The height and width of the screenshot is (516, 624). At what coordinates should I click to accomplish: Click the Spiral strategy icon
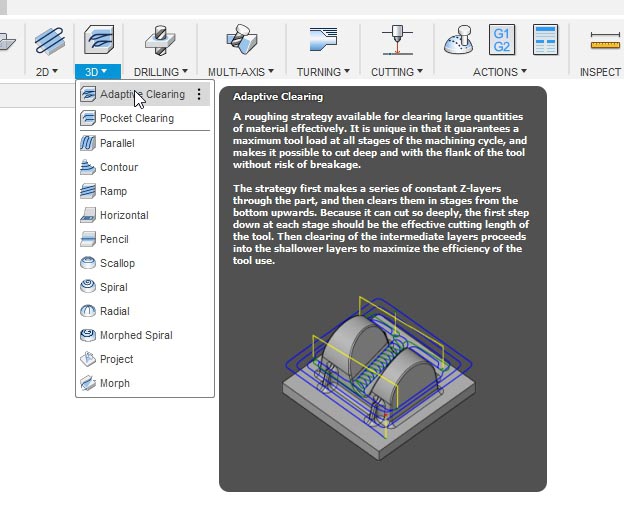tap(88, 287)
